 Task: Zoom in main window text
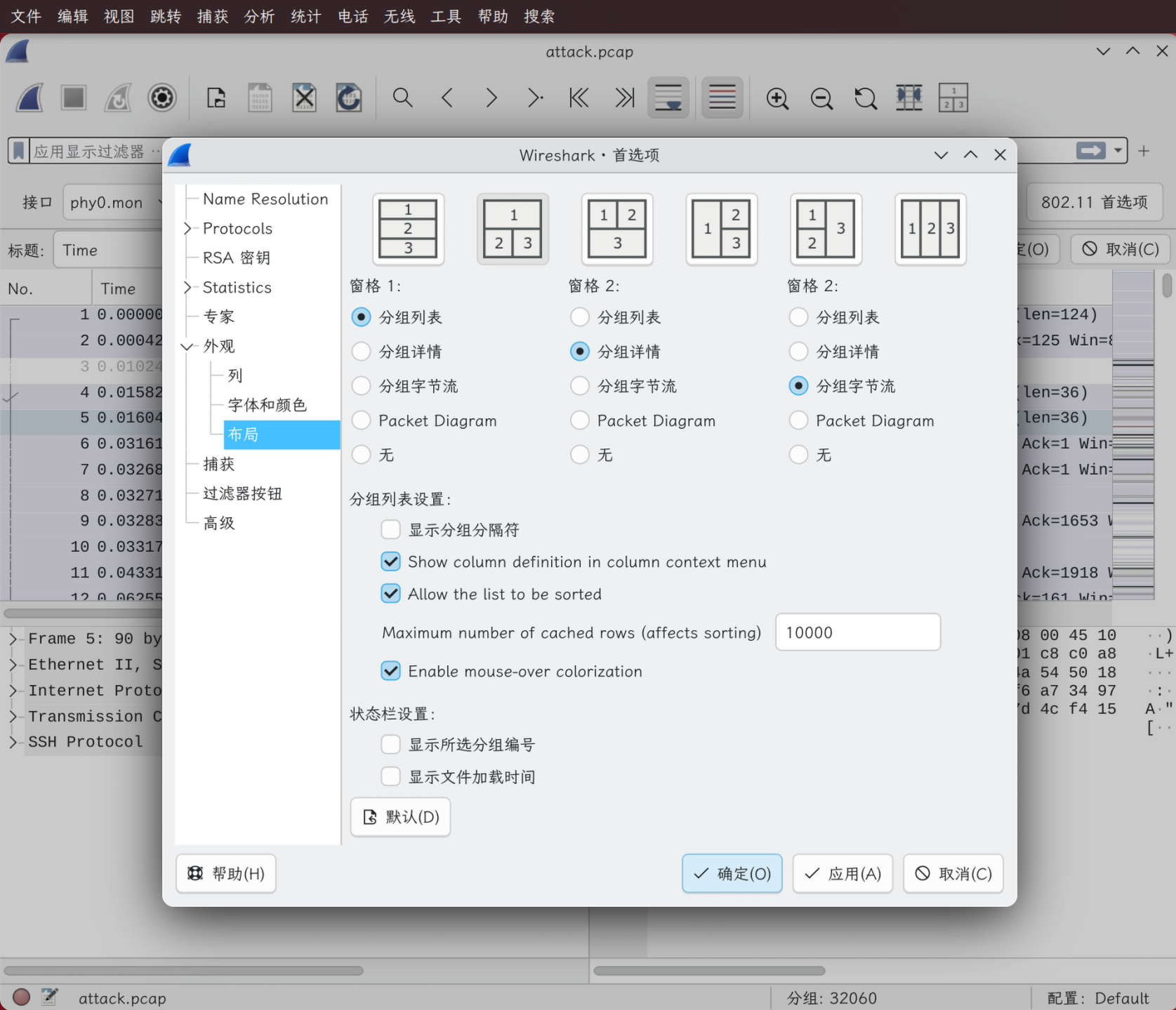(x=777, y=98)
